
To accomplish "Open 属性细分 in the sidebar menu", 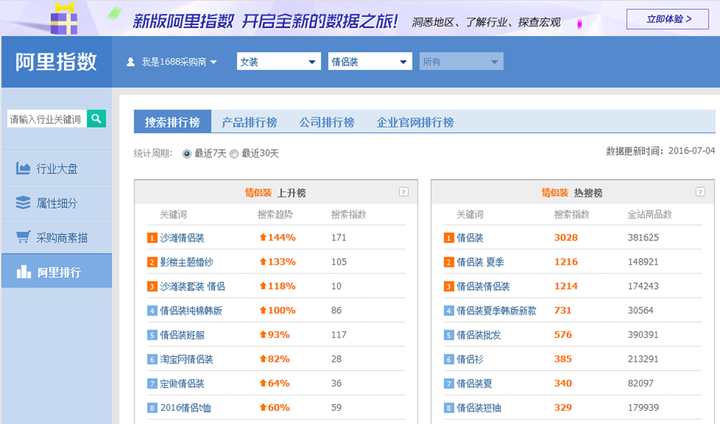I will tap(56, 203).
